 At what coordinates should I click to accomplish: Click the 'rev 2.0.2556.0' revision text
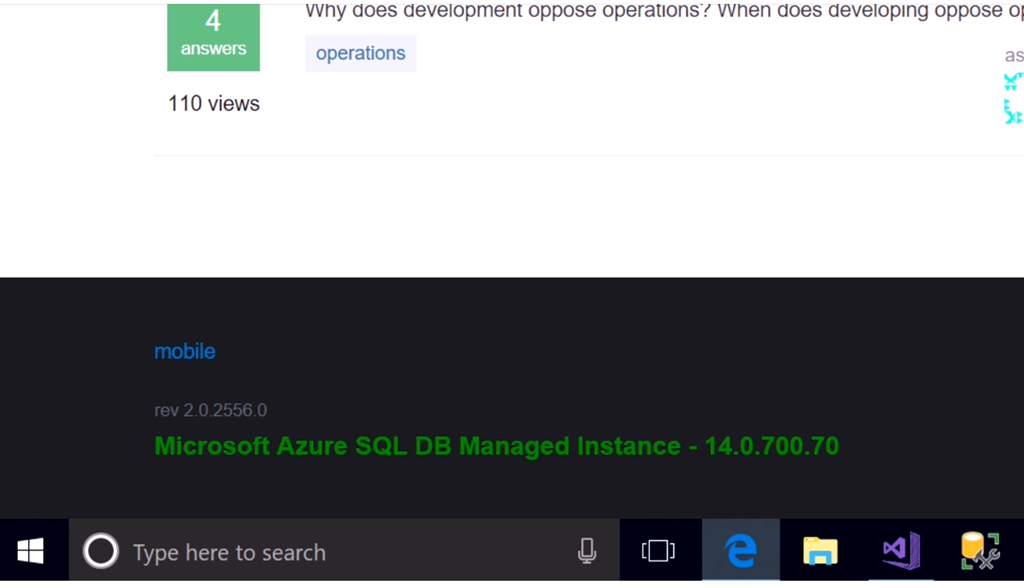pyautogui.click(x=210, y=410)
